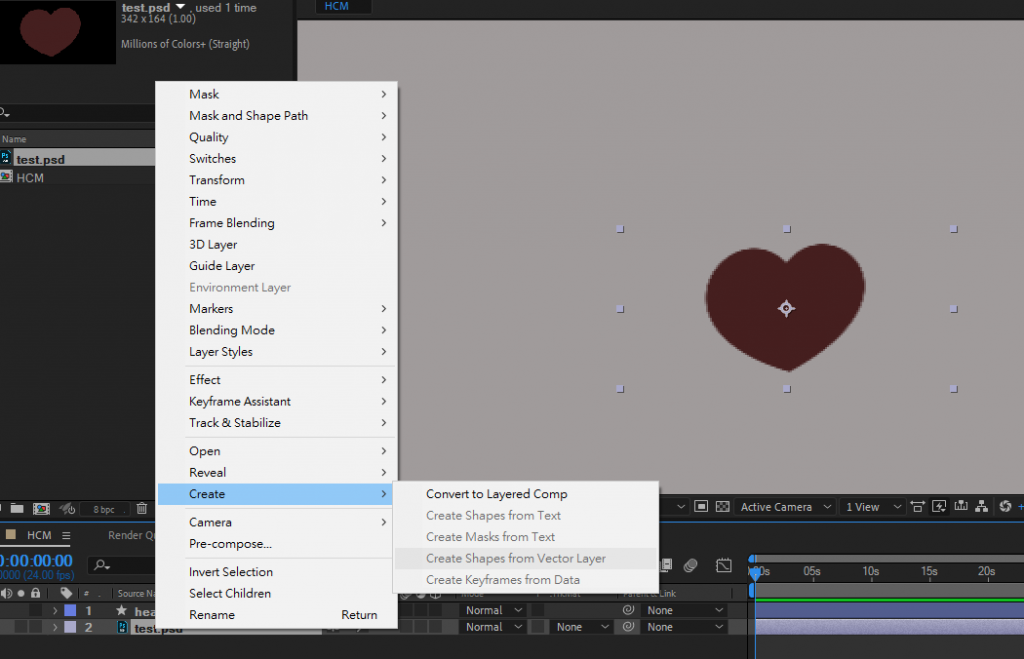
Task: Switch to the HCM viewer tab
Action: 337,7
